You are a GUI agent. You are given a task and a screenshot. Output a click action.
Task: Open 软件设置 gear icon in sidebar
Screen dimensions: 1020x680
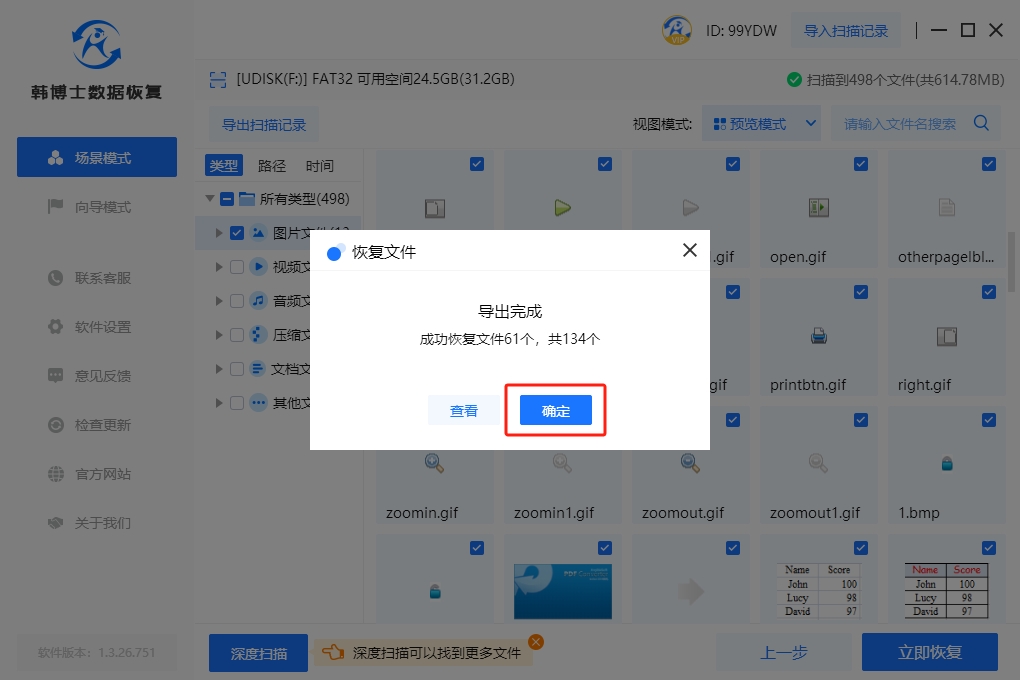pos(56,327)
